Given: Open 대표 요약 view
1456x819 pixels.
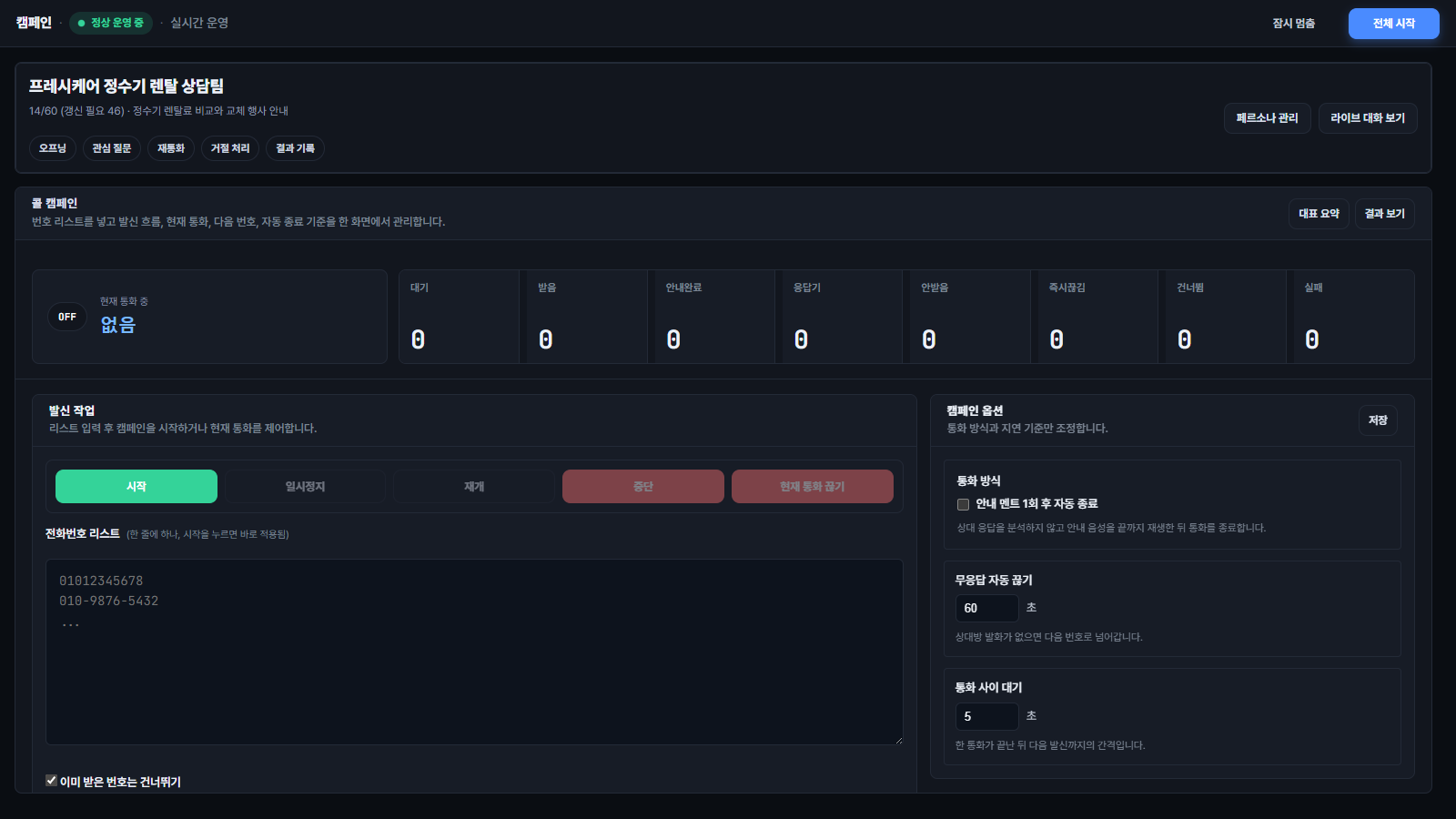Looking at the screenshot, I should click(1319, 214).
